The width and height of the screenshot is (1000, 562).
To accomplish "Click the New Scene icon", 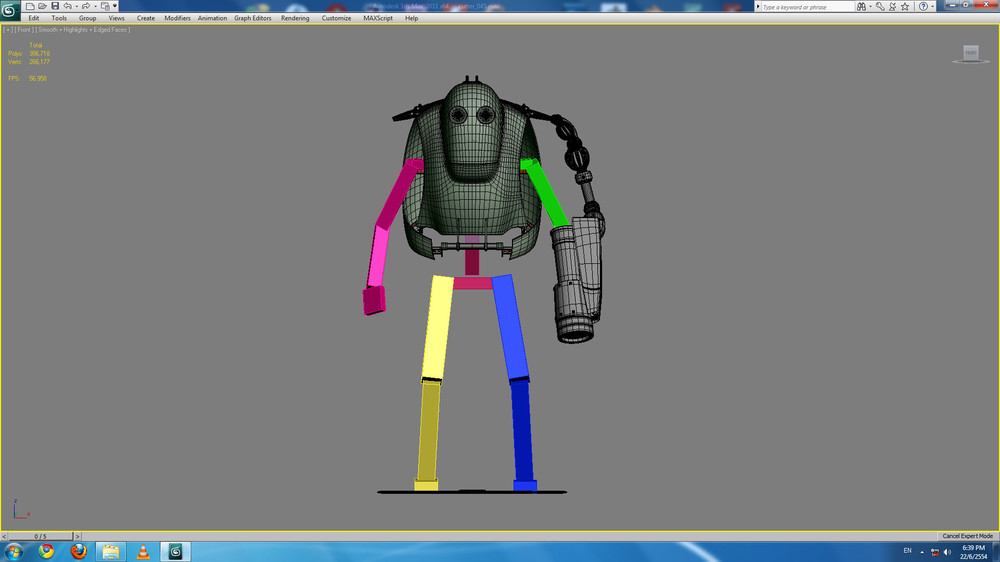I will (31, 6).
